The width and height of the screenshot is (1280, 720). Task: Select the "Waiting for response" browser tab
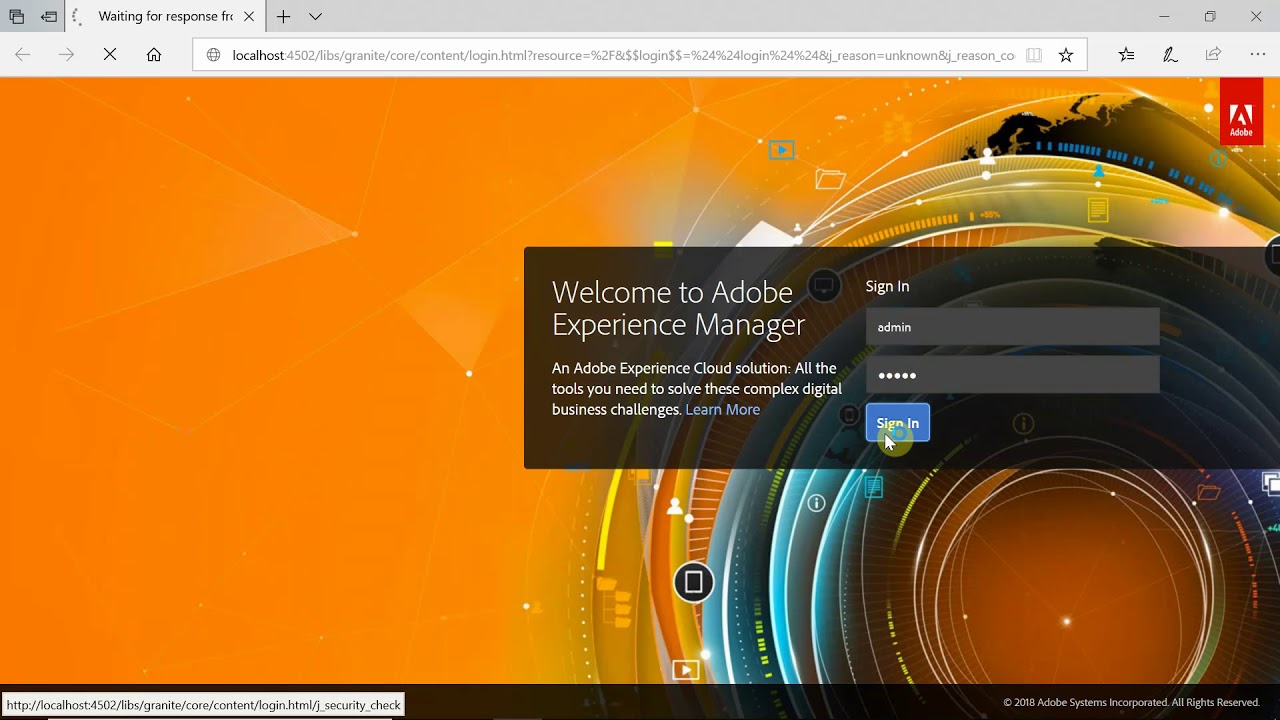pyautogui.click(x=165, y=17)
